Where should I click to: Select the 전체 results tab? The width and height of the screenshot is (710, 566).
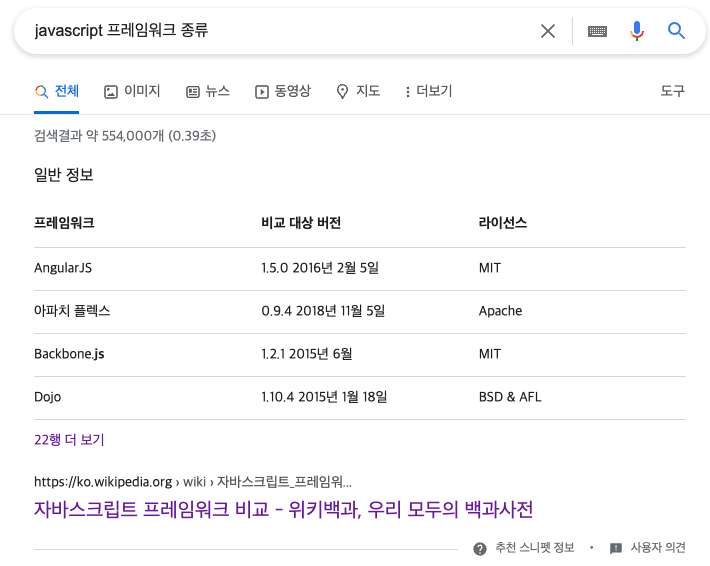coord(57,91)
